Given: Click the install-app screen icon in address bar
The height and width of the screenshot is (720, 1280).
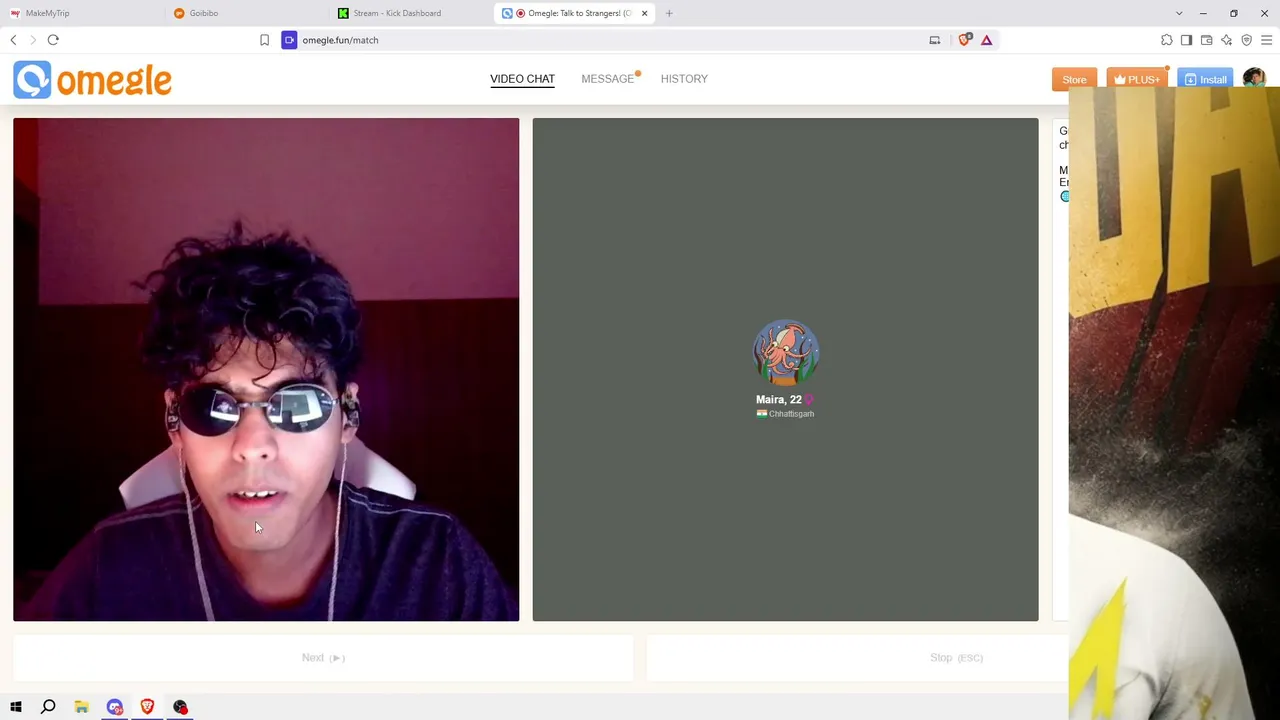Looking at the screenshot, I should [x=935, y=40].
